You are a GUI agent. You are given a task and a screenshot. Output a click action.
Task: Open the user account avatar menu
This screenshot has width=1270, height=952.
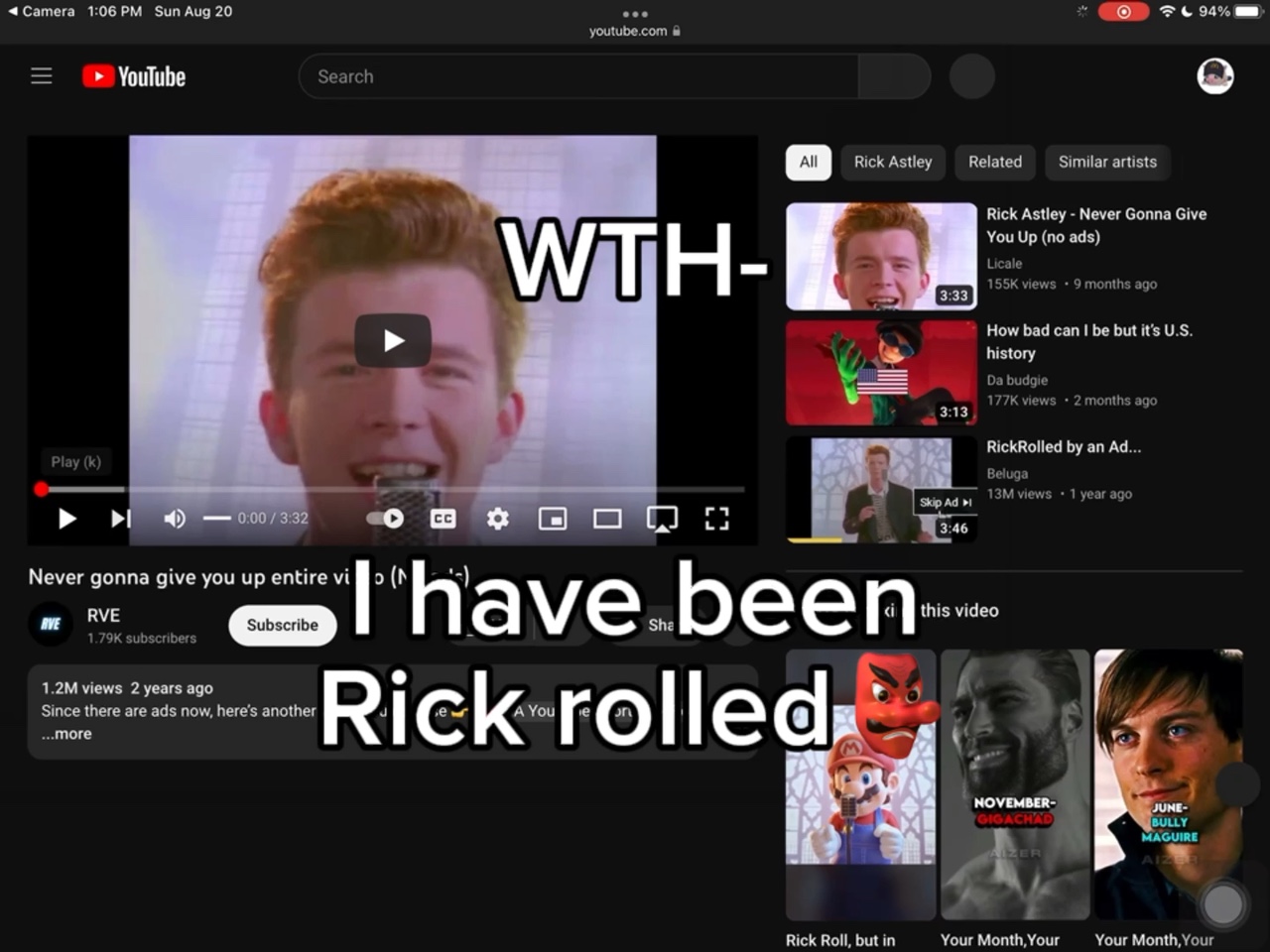1214,76
